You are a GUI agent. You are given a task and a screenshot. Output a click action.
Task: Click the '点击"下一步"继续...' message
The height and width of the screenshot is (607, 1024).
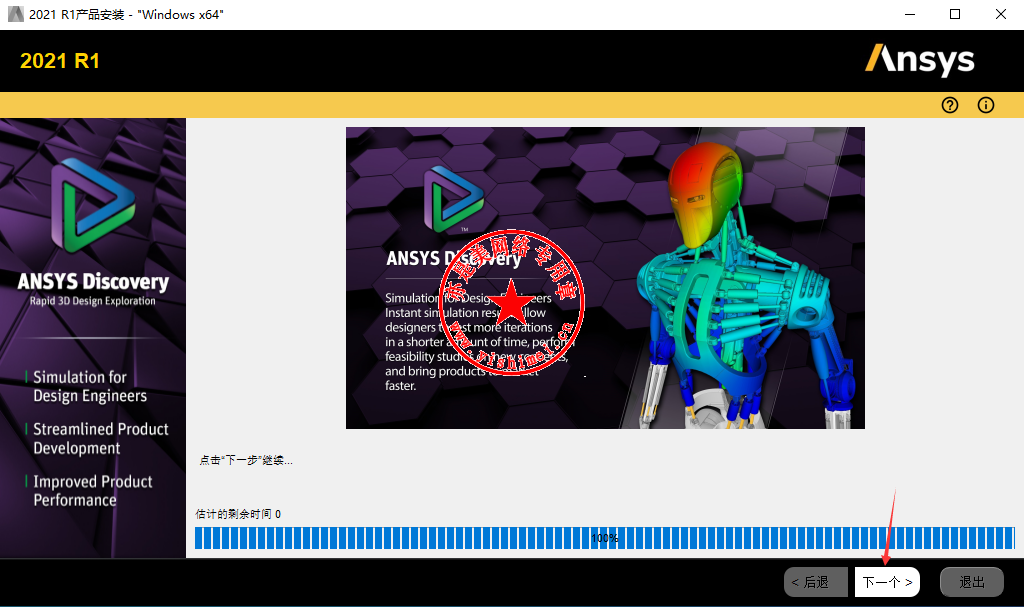pos(246,460)
